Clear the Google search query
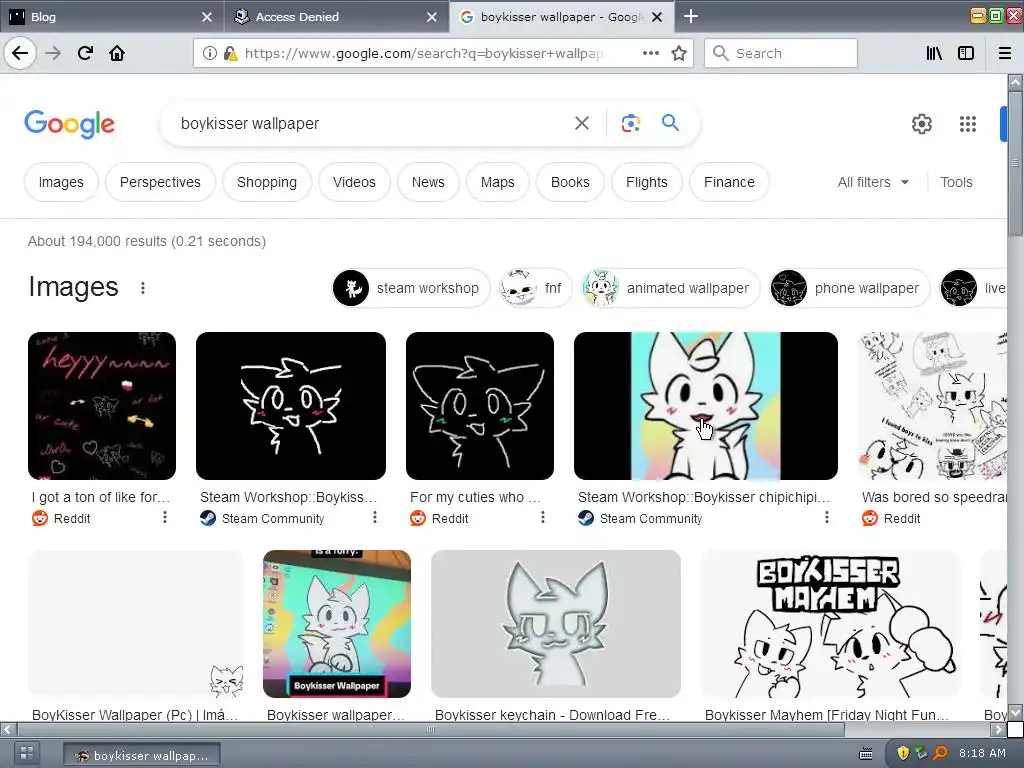 (582, 123)
